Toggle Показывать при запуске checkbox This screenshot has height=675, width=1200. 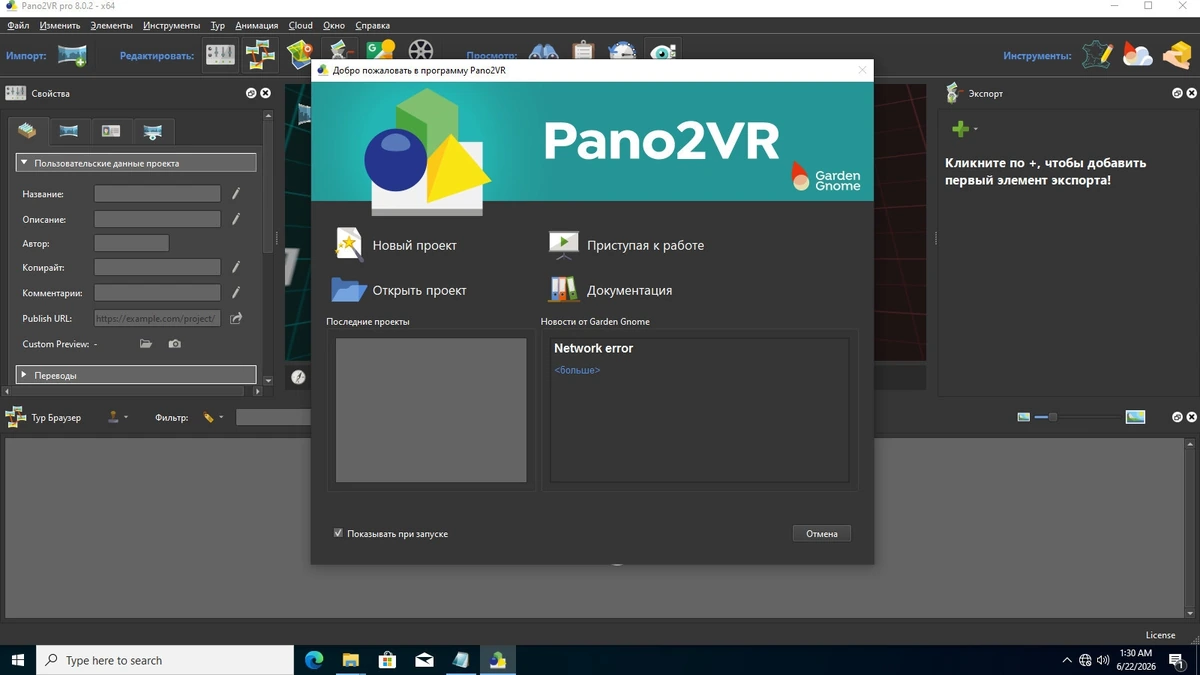(338, 533)
